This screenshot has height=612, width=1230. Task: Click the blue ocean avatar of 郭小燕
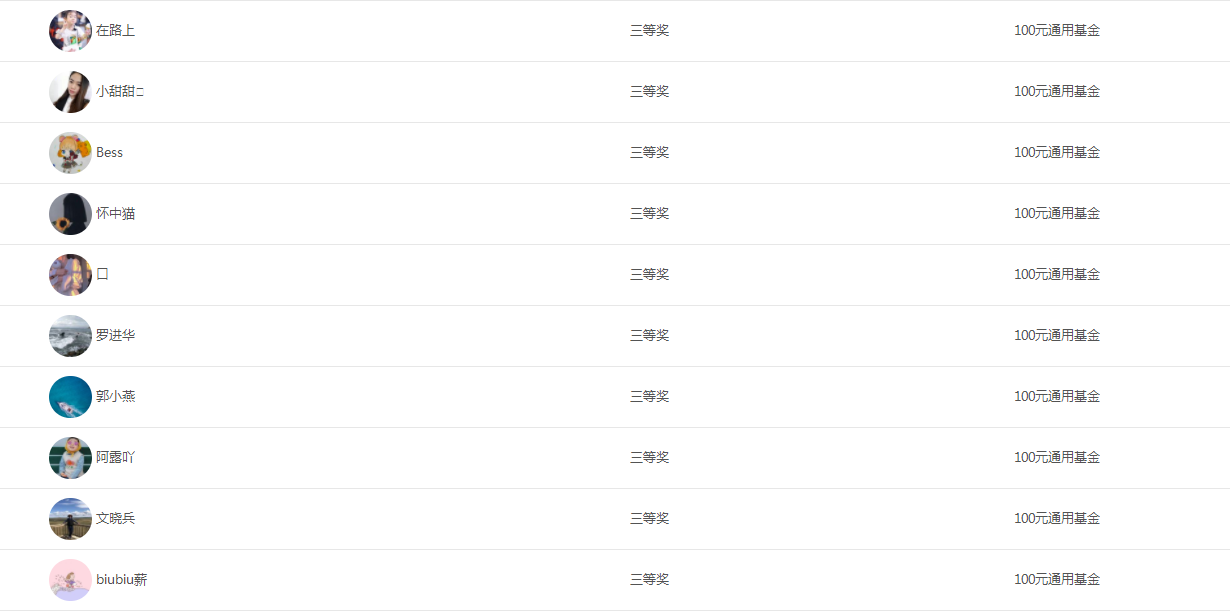(x=70, y=397)
